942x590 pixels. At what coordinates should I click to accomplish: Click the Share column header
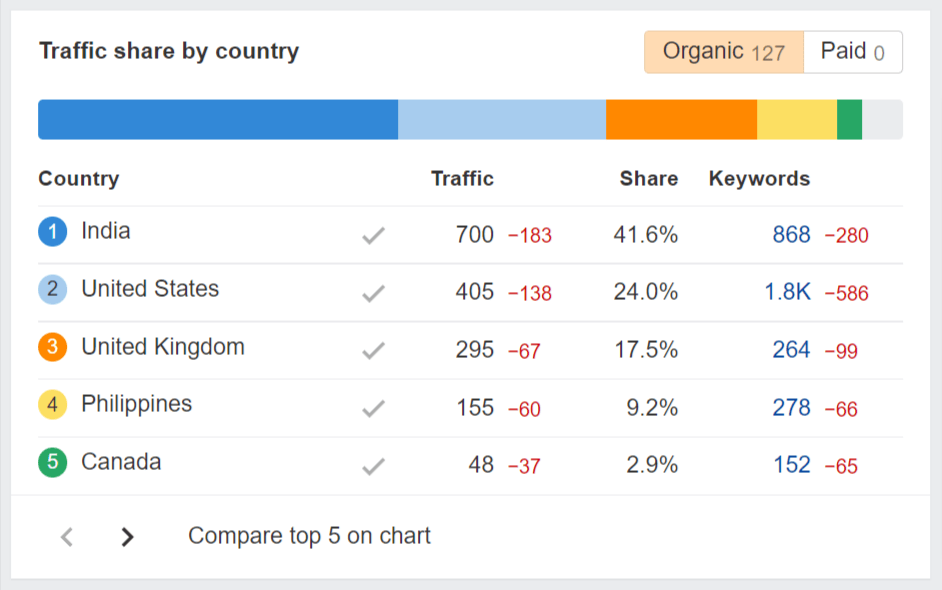[x=648, y=178]
